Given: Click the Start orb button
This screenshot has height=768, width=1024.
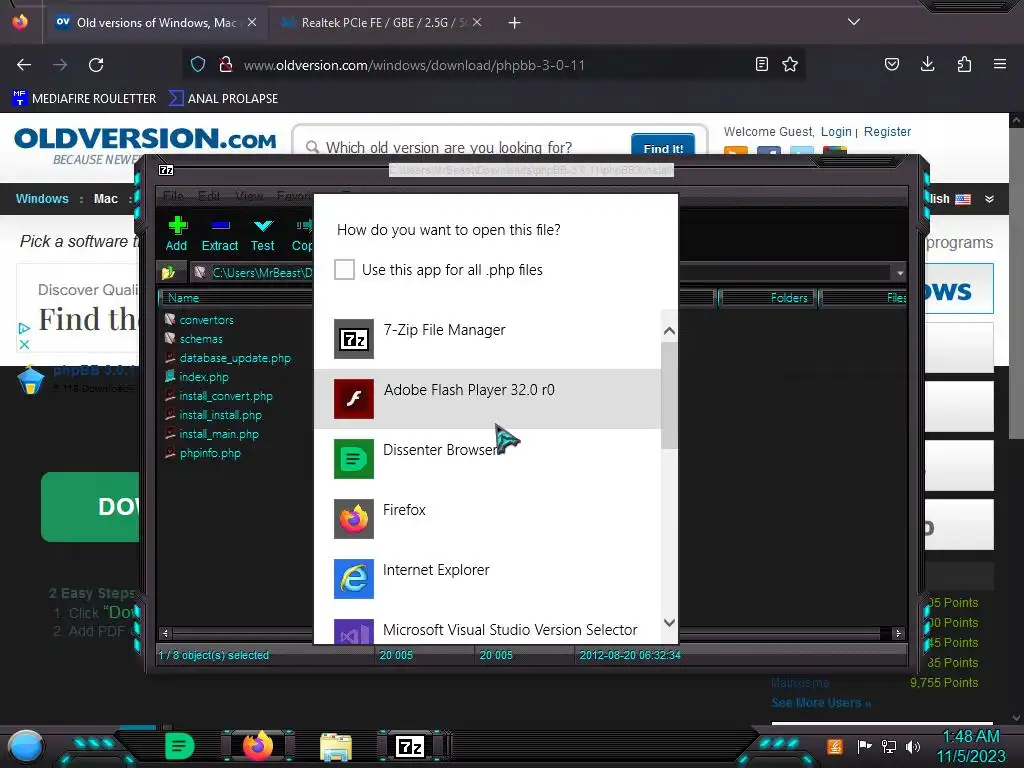Looking at the screenshot, I should point(26,746).
